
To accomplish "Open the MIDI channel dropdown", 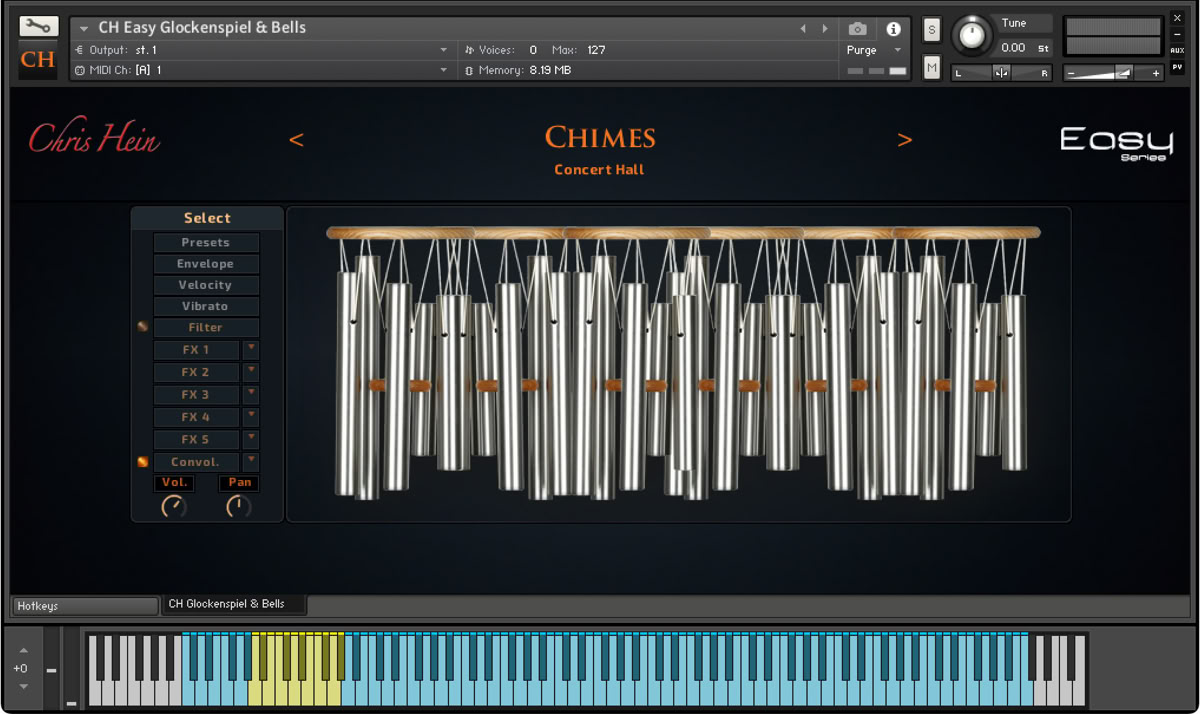I will [444, 70].
